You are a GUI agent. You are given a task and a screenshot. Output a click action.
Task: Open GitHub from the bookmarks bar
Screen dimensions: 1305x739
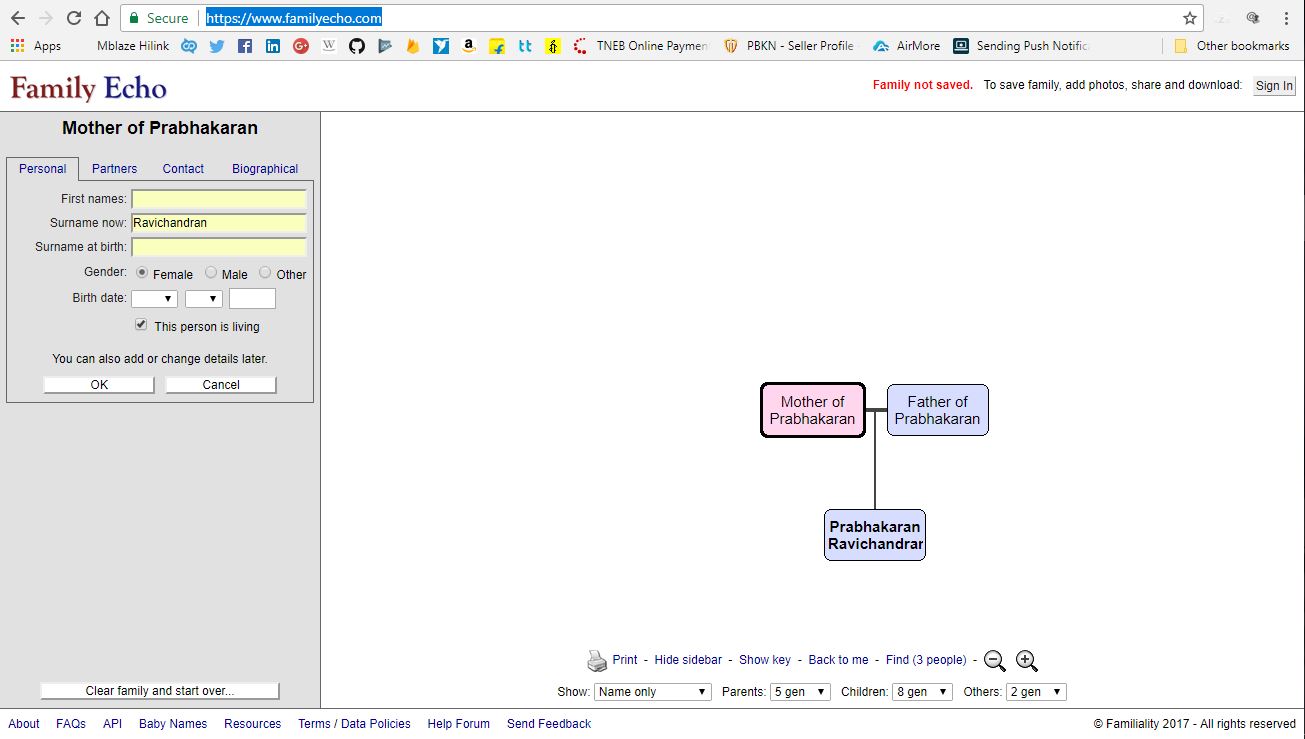tap(356, 45)
